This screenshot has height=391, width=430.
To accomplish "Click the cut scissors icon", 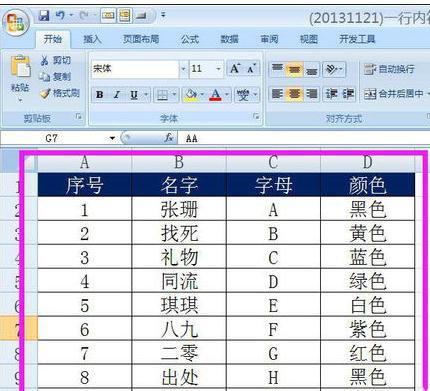I will (44, 61).
